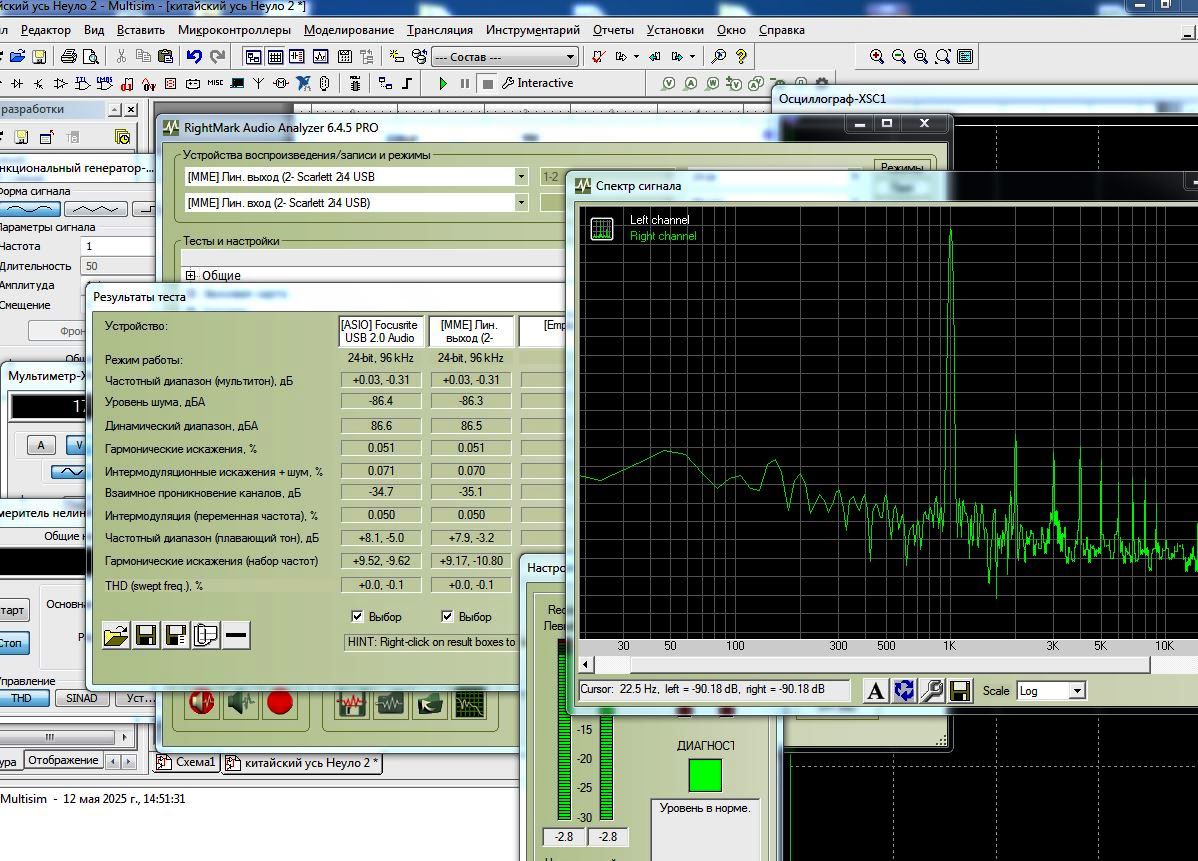
Task: Open spectrum settings with the wrench icon
Action: point(932,691)
